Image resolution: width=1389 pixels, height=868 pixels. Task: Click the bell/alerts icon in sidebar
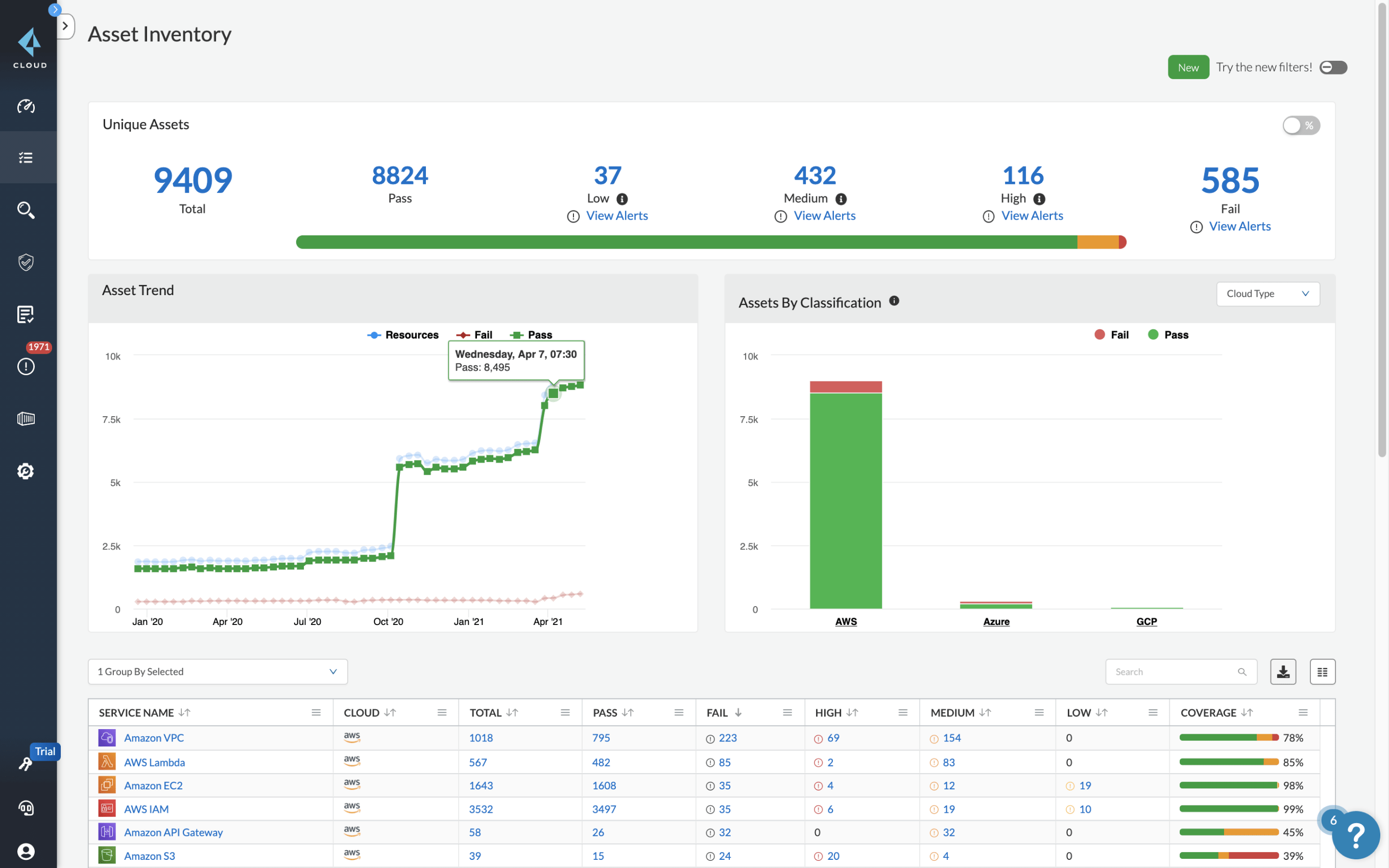pos(26,365)
